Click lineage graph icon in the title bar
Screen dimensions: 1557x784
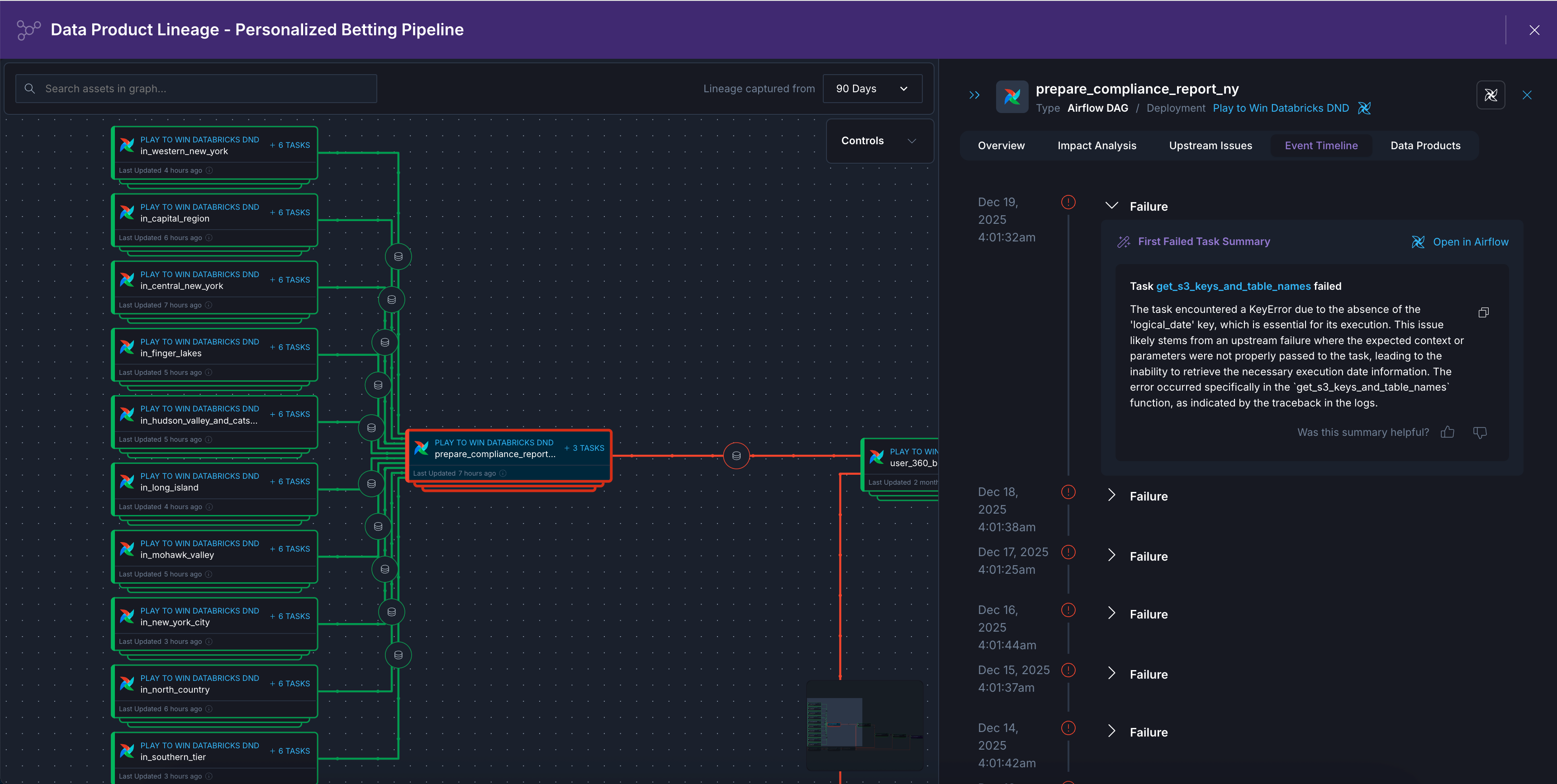click(x=28, y=29)
